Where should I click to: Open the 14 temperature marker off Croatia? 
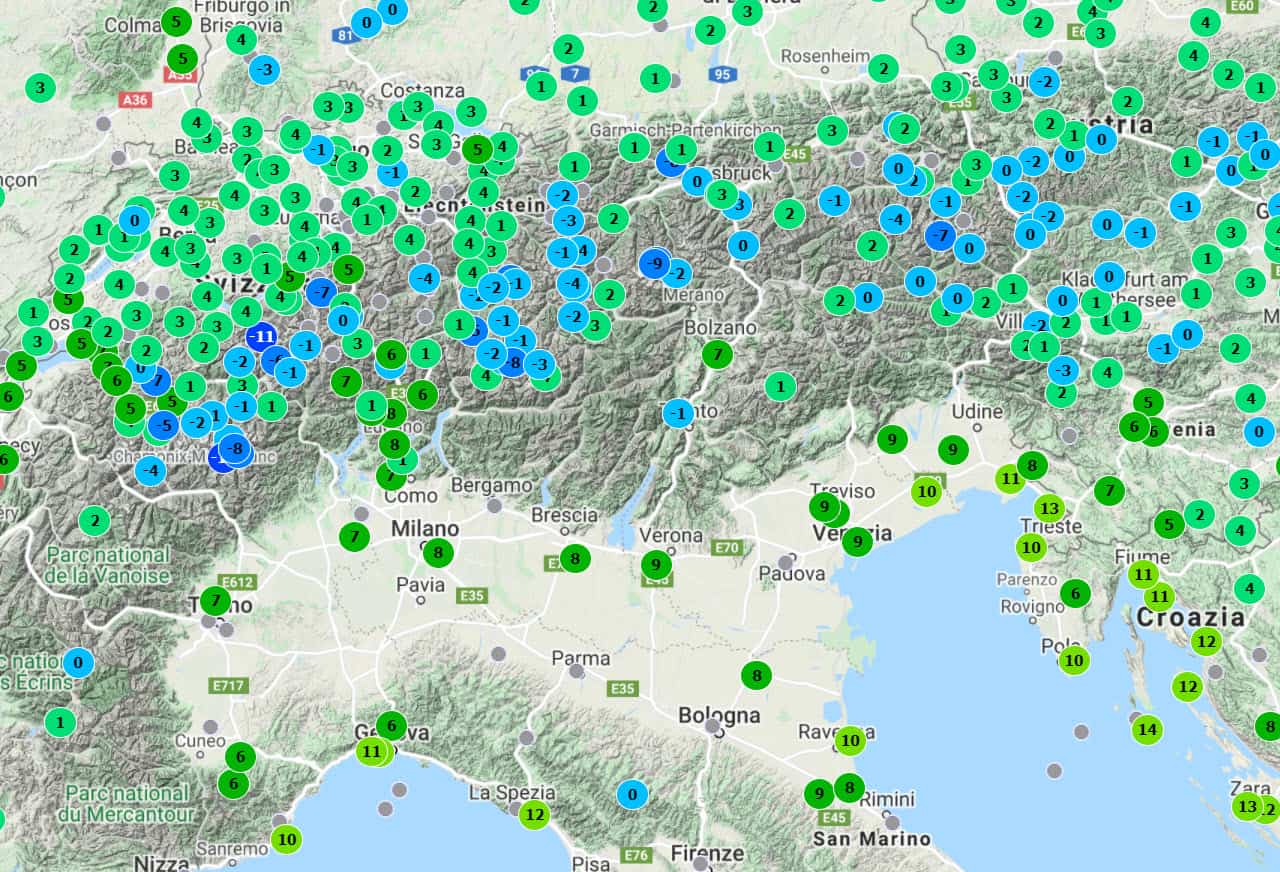(1147, 730)
